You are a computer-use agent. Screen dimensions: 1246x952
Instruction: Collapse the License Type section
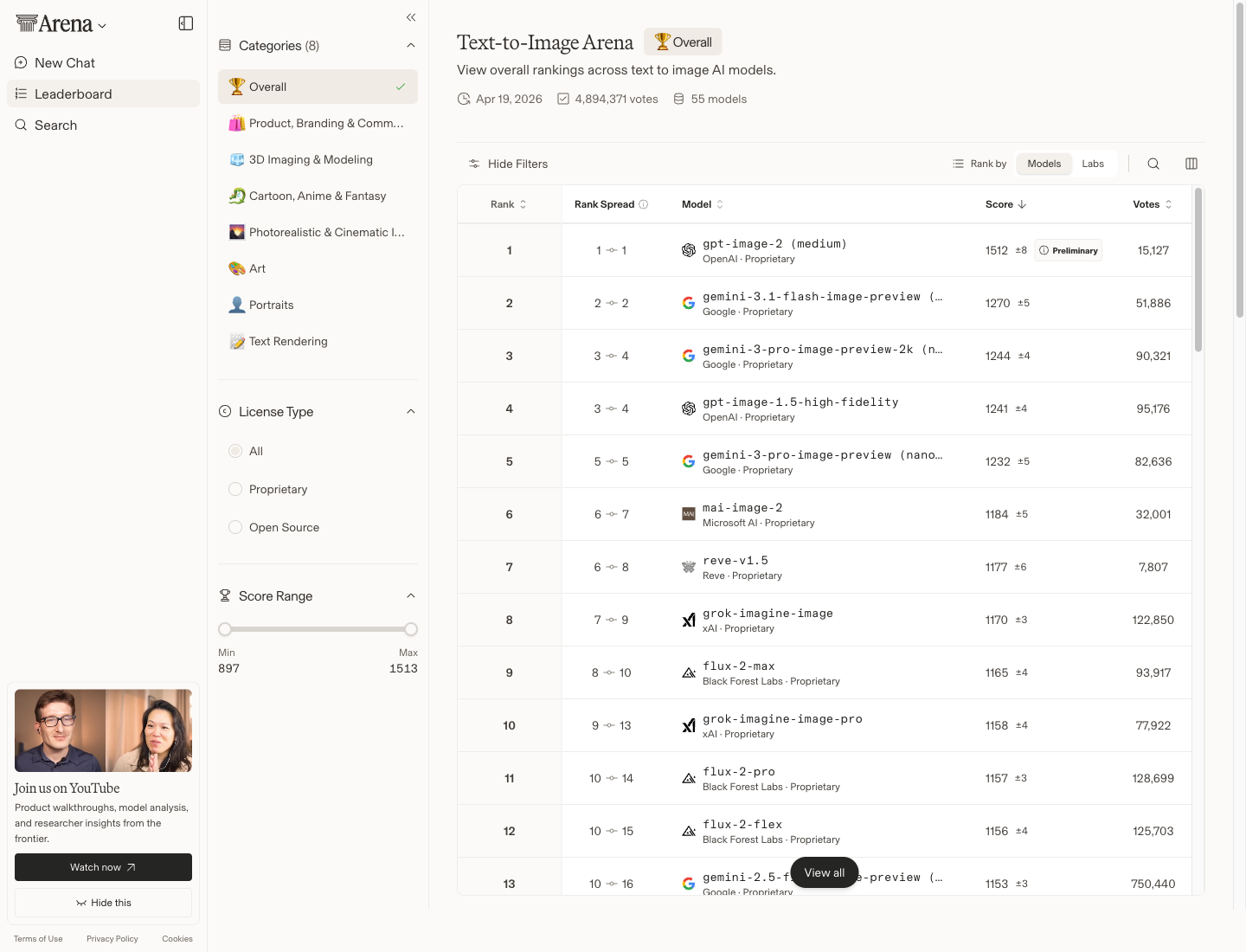click(x=411, y=411)
